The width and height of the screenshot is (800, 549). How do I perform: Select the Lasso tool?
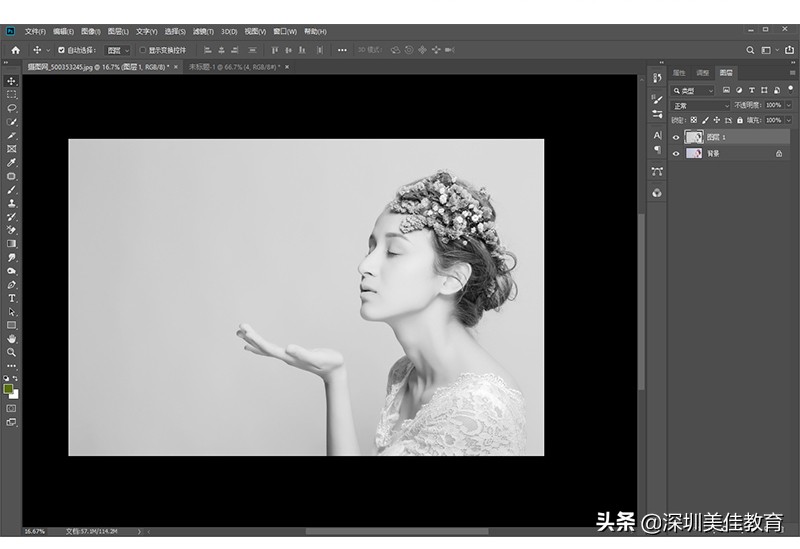pos(11,108)
